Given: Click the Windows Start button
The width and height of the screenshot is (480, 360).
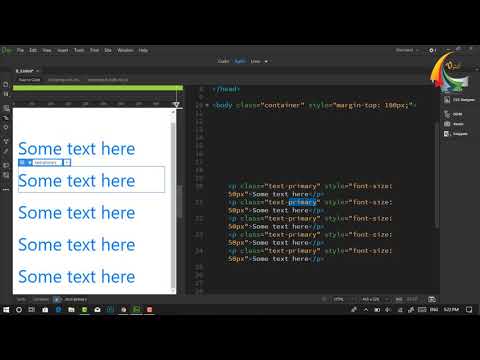Looking at the screenshot, I should point(6,310).
